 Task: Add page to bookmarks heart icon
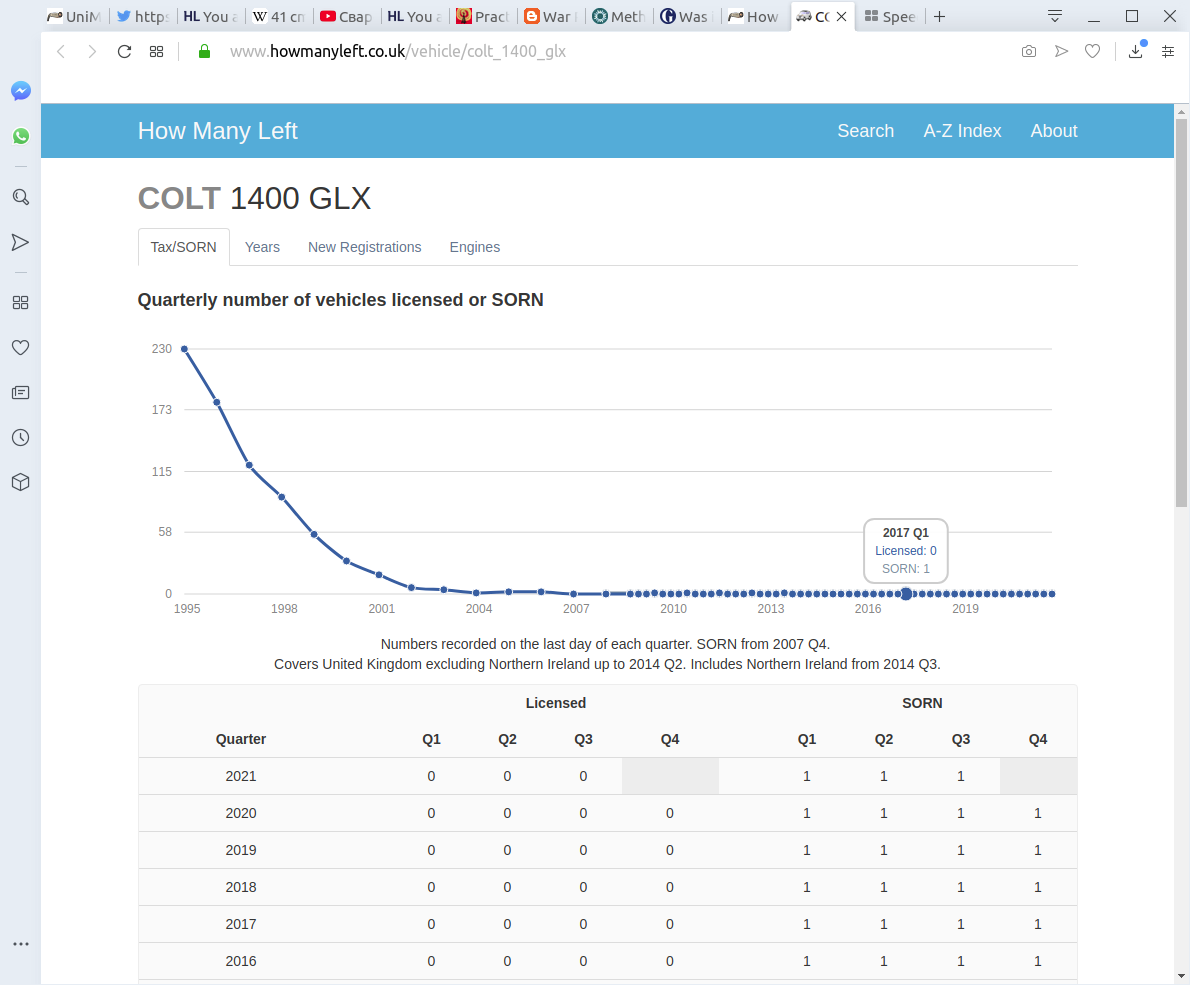click(x=1093, y=52)
